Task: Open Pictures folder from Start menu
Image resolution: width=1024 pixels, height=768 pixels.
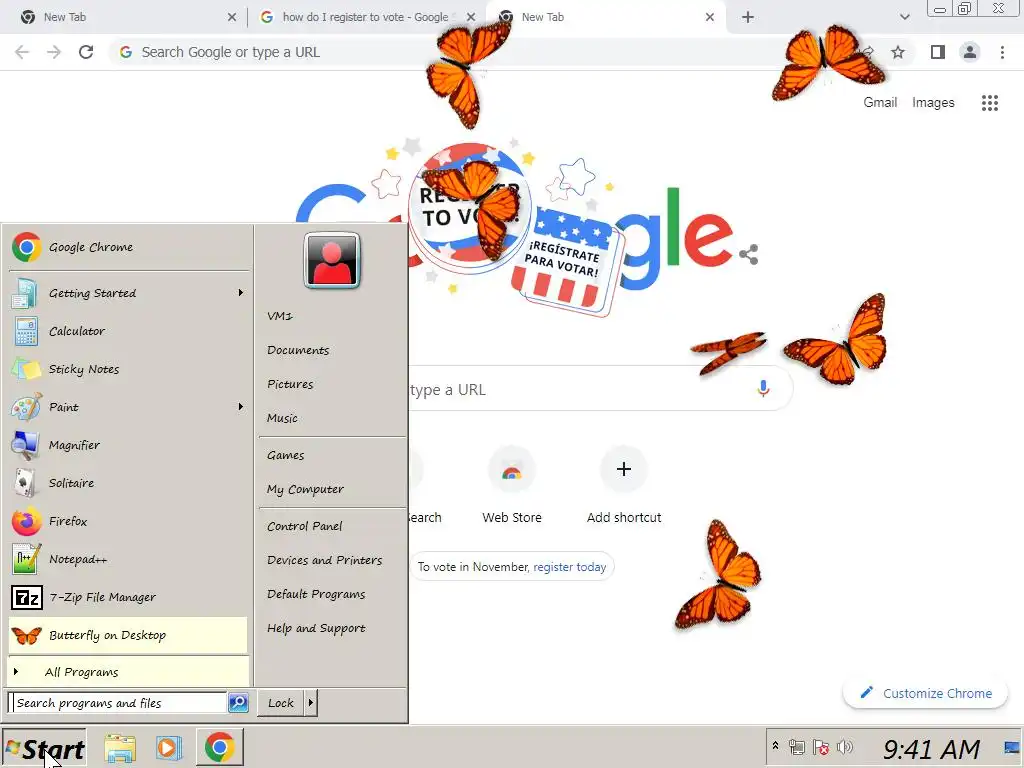Action: [x=290, y=384]
